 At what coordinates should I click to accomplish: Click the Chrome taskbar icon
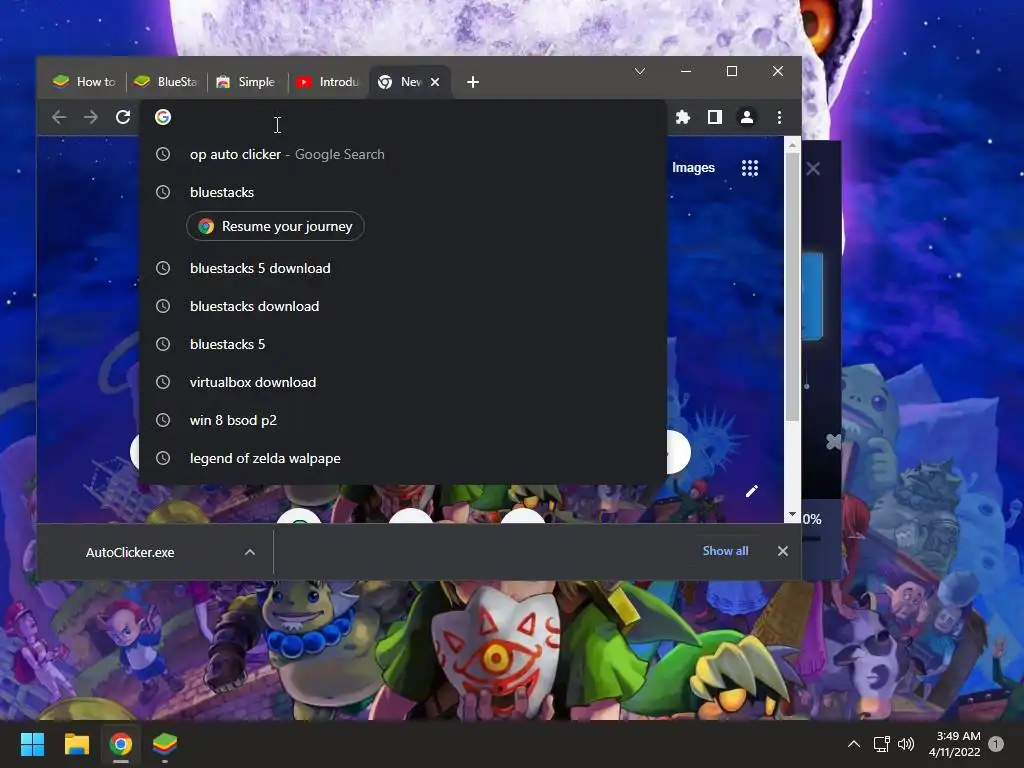[x=121, y=744]
